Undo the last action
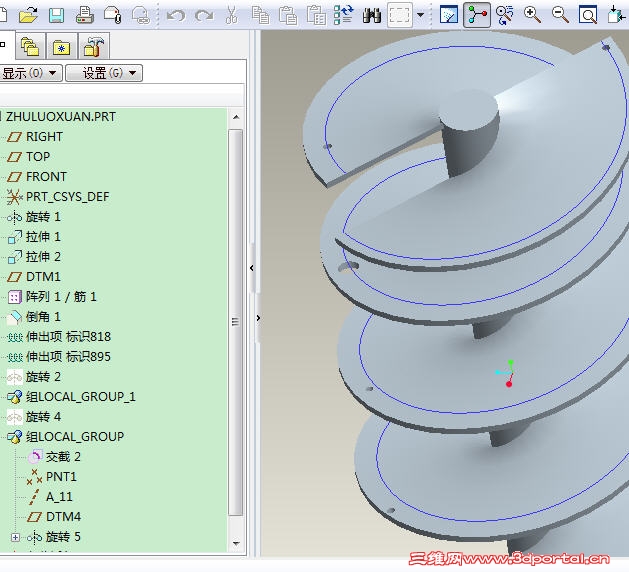 (176, 15)
